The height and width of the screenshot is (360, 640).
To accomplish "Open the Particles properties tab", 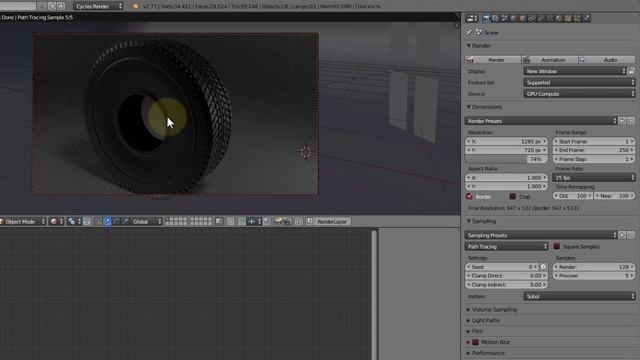I will pyautogui.click(x=577, y=18).
